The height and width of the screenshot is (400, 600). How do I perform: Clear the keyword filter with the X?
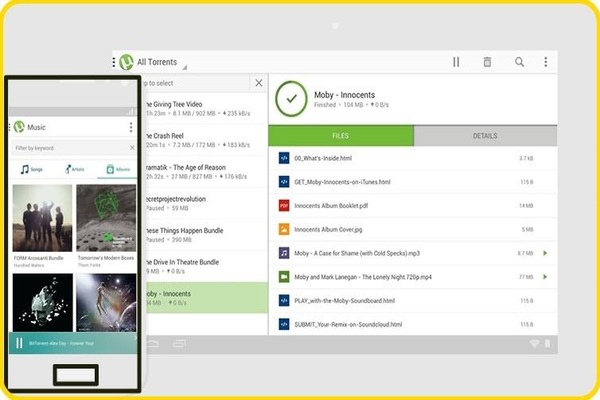[x=132, y=148]
